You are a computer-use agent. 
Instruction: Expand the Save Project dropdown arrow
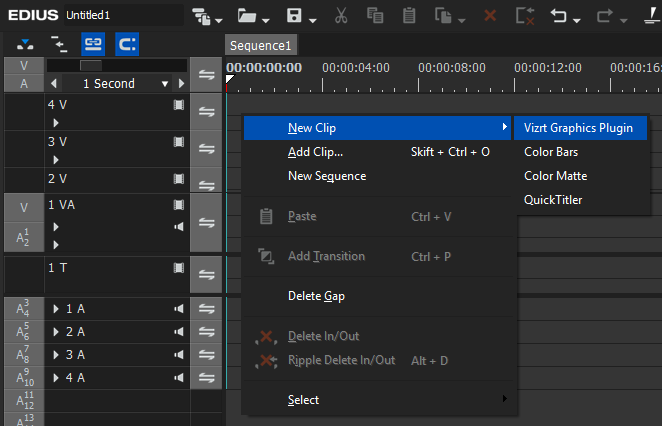[312, 20]
